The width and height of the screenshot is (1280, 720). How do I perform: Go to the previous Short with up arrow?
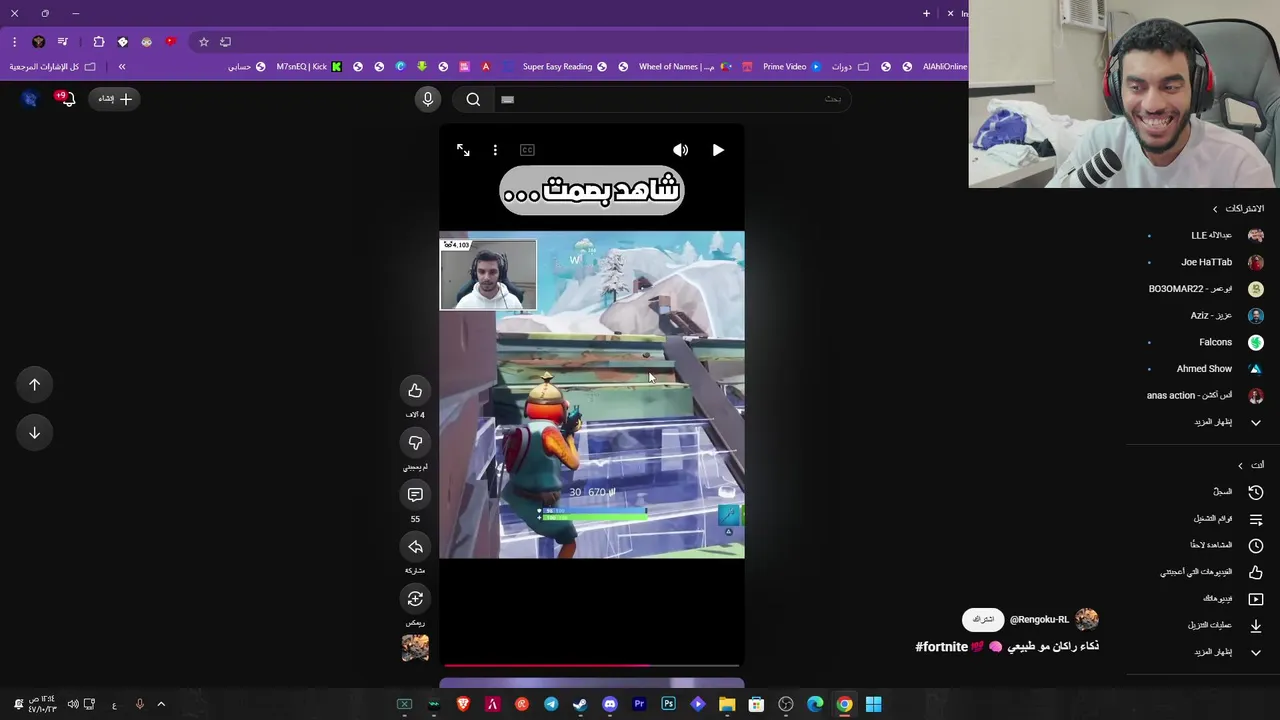[34, 385]
